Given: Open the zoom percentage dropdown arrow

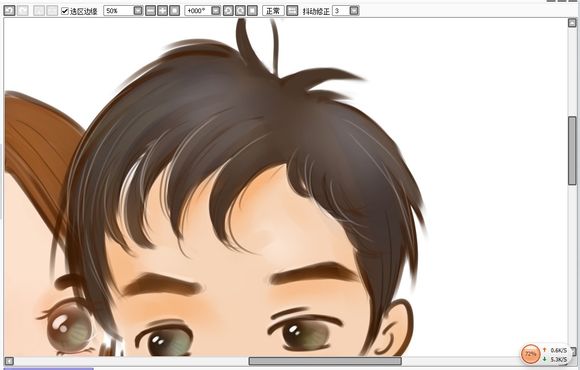Looking at the screenshot, I should pos(138,11).
